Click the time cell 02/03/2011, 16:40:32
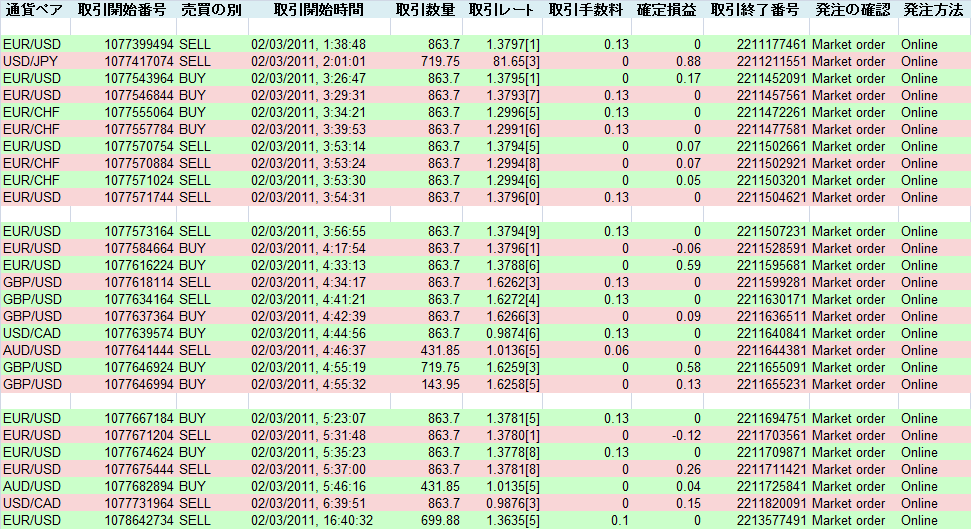The height and width of the screenshot is (529, 971). [311, 521]
